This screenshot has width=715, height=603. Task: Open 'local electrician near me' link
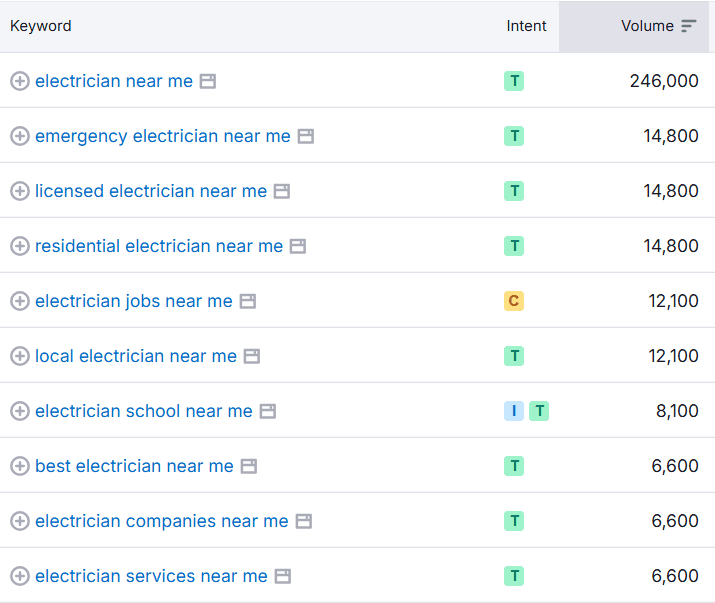click(x=136, y=356)
